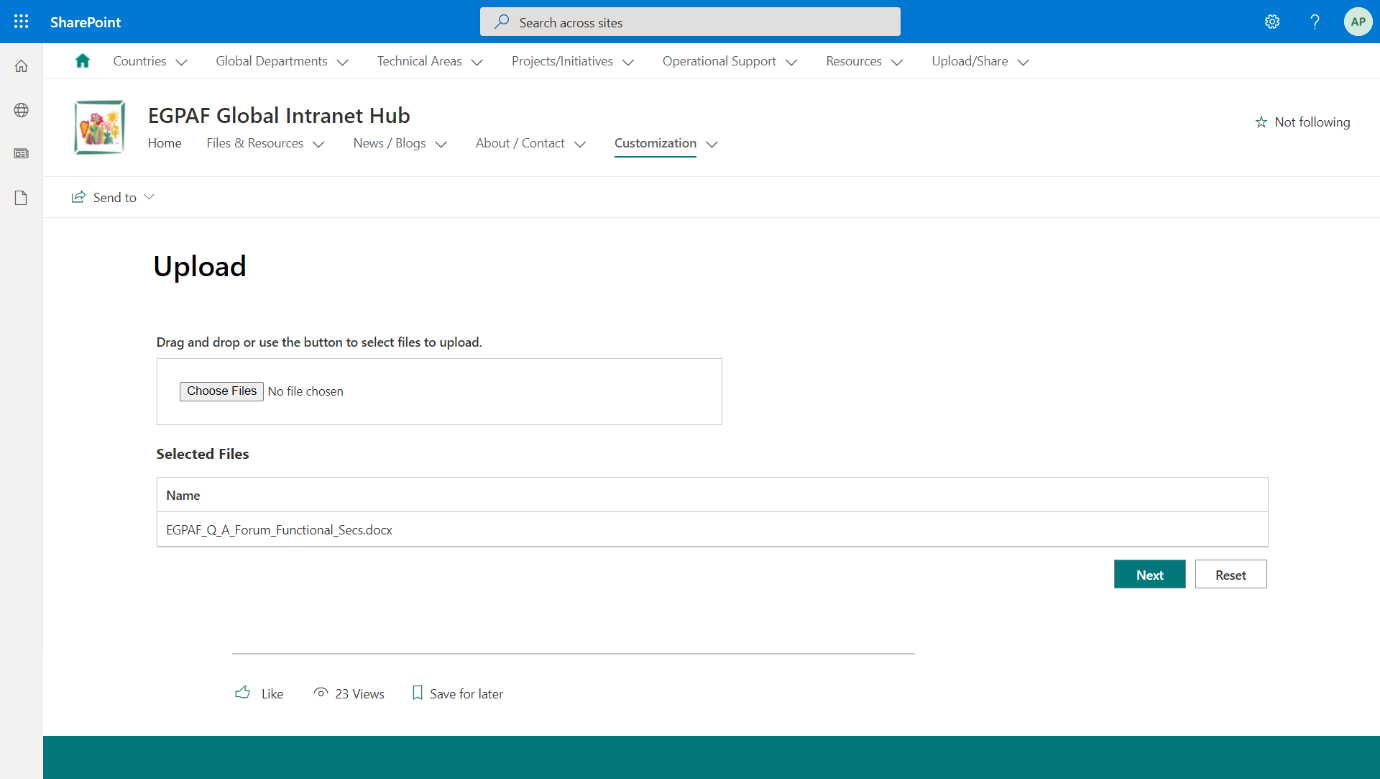Open the Countries hub menu
1380x779 pixels.
point(139,61)
